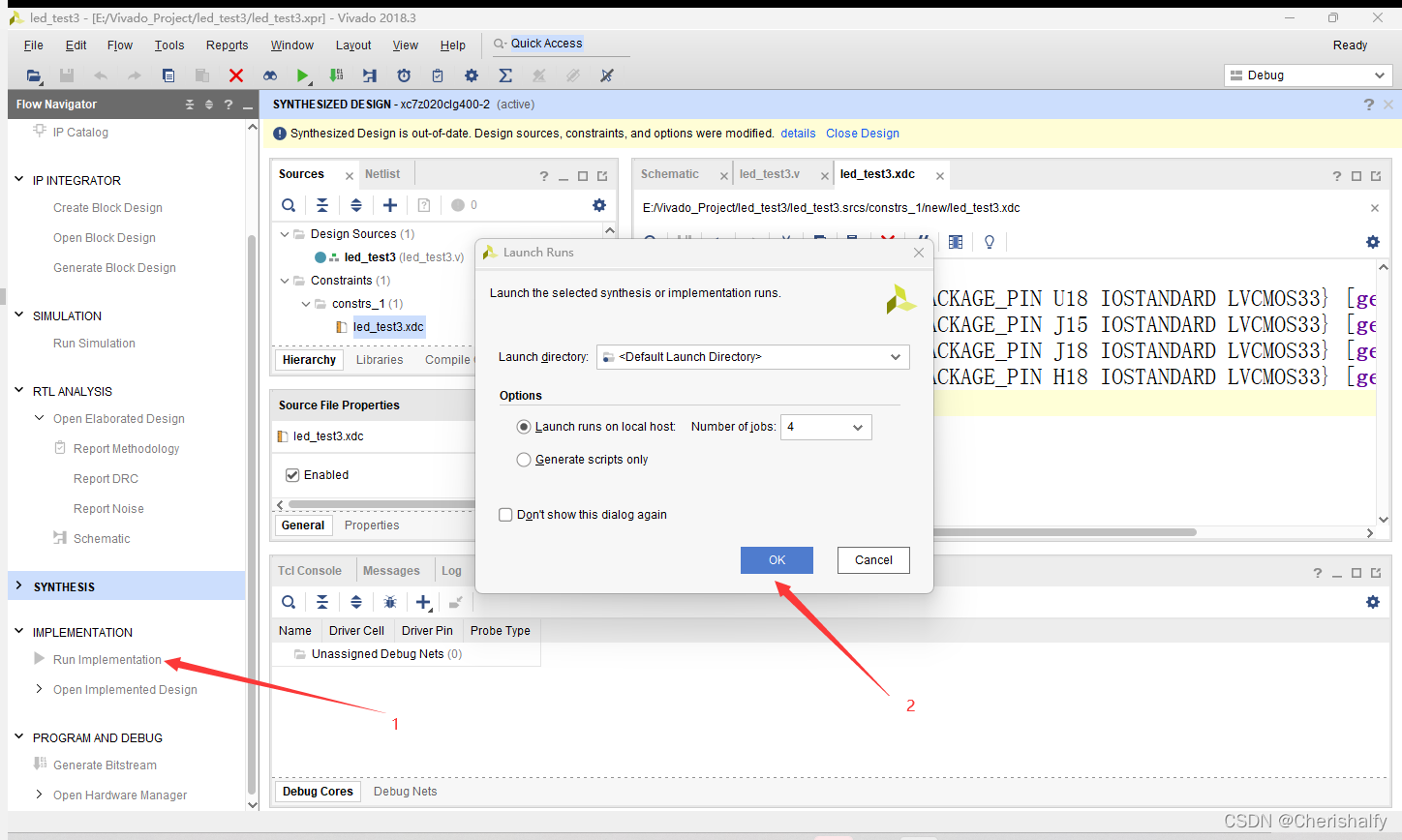
Task: Click the Properties horizontal scrollbar
Action: click(381, 504)
